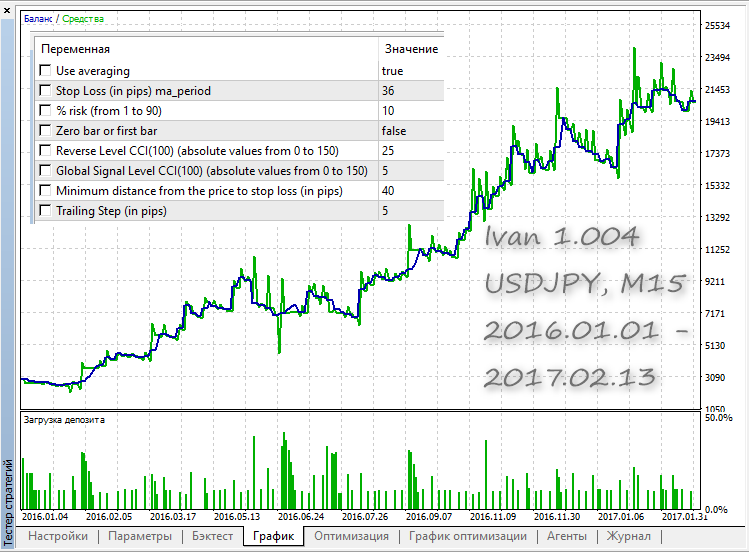Select the Reverse Level CCI value 25
Screen dimensions: 749x553
tap(388, 151)
